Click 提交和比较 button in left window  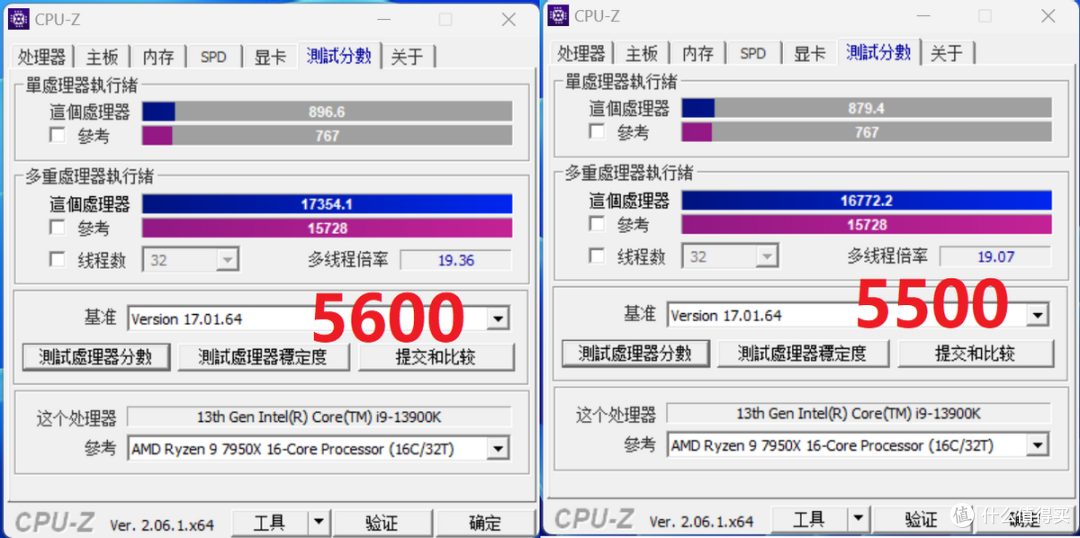pos(437,357)
